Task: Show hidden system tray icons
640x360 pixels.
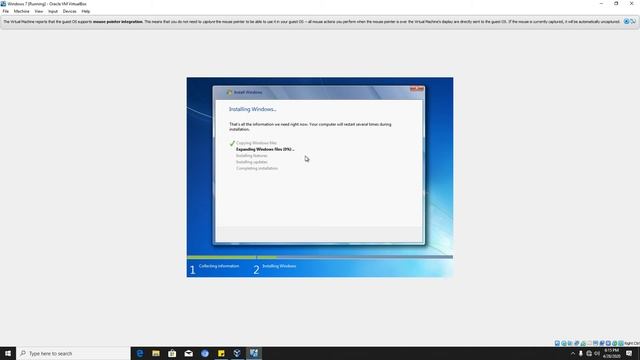Action: (573, 353)
